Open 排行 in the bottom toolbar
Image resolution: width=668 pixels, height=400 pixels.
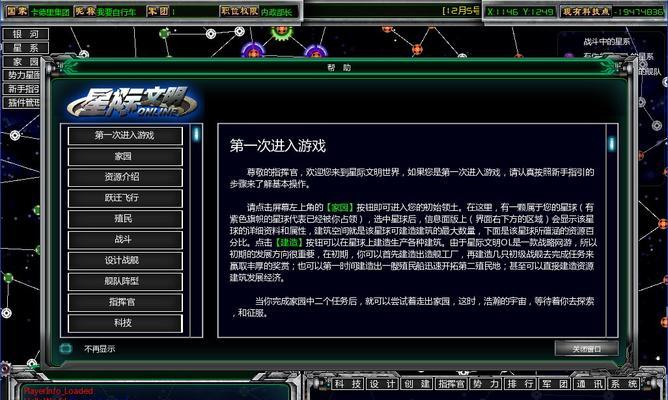(520, 384)
